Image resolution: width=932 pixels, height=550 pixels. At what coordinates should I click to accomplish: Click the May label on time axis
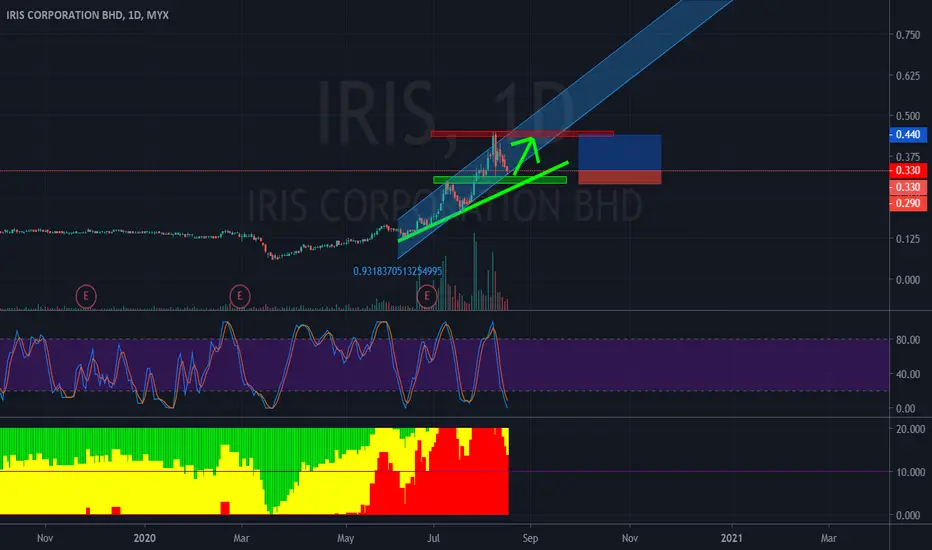pyautogui.click(x=345, y=538)
